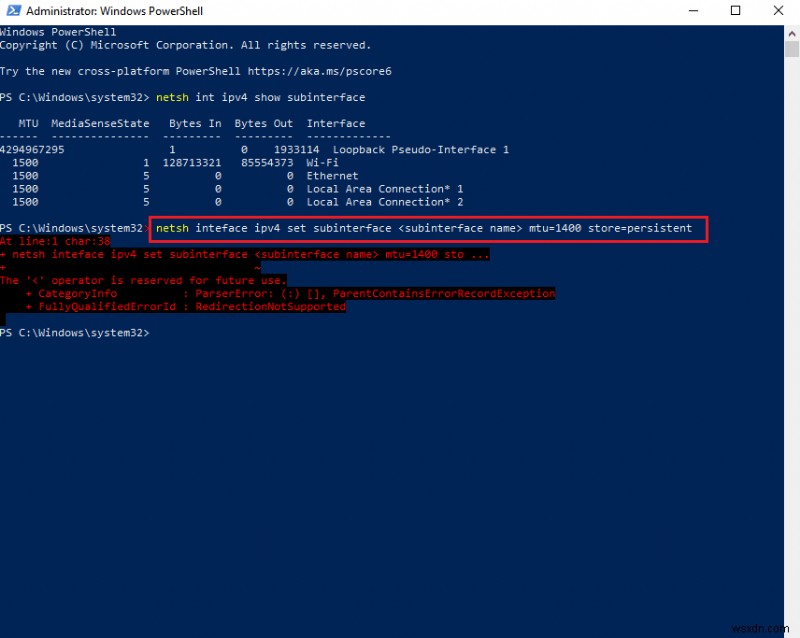Click the 'netsh int ipv4 show subinterface' command

(x=260, y=97)
